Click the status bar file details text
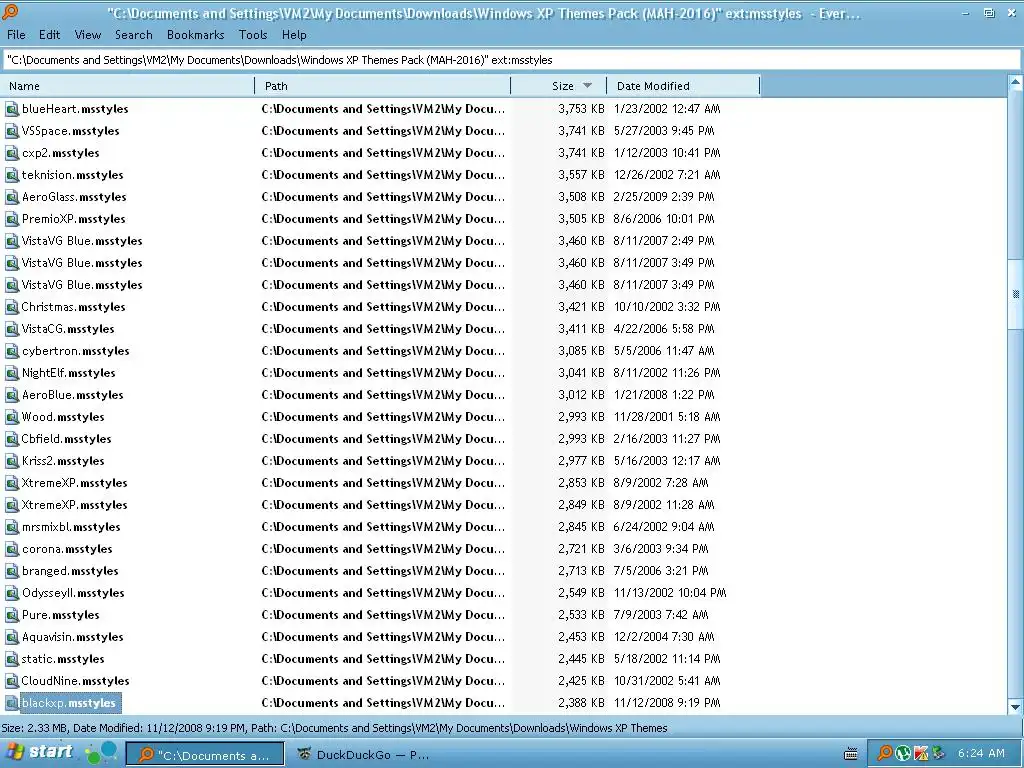Image resolution: width=1024 pixels, height=768 pixels. [334, 728]
